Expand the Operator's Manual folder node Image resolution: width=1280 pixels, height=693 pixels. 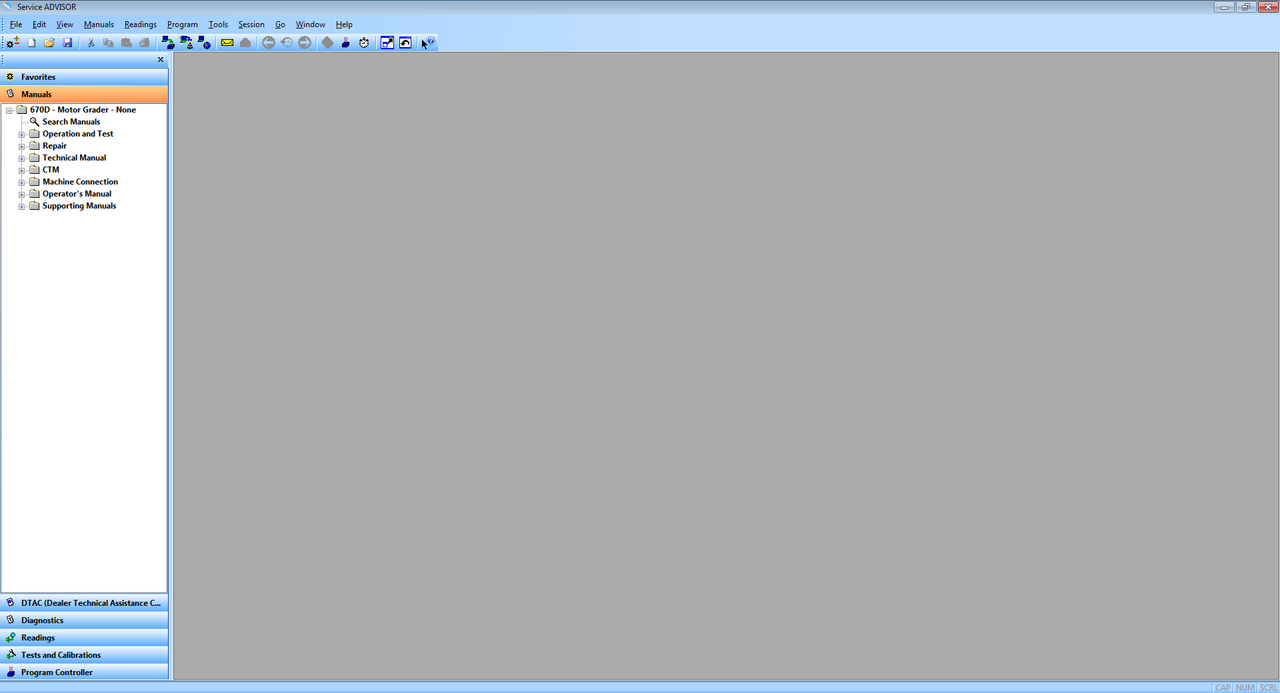21,194
